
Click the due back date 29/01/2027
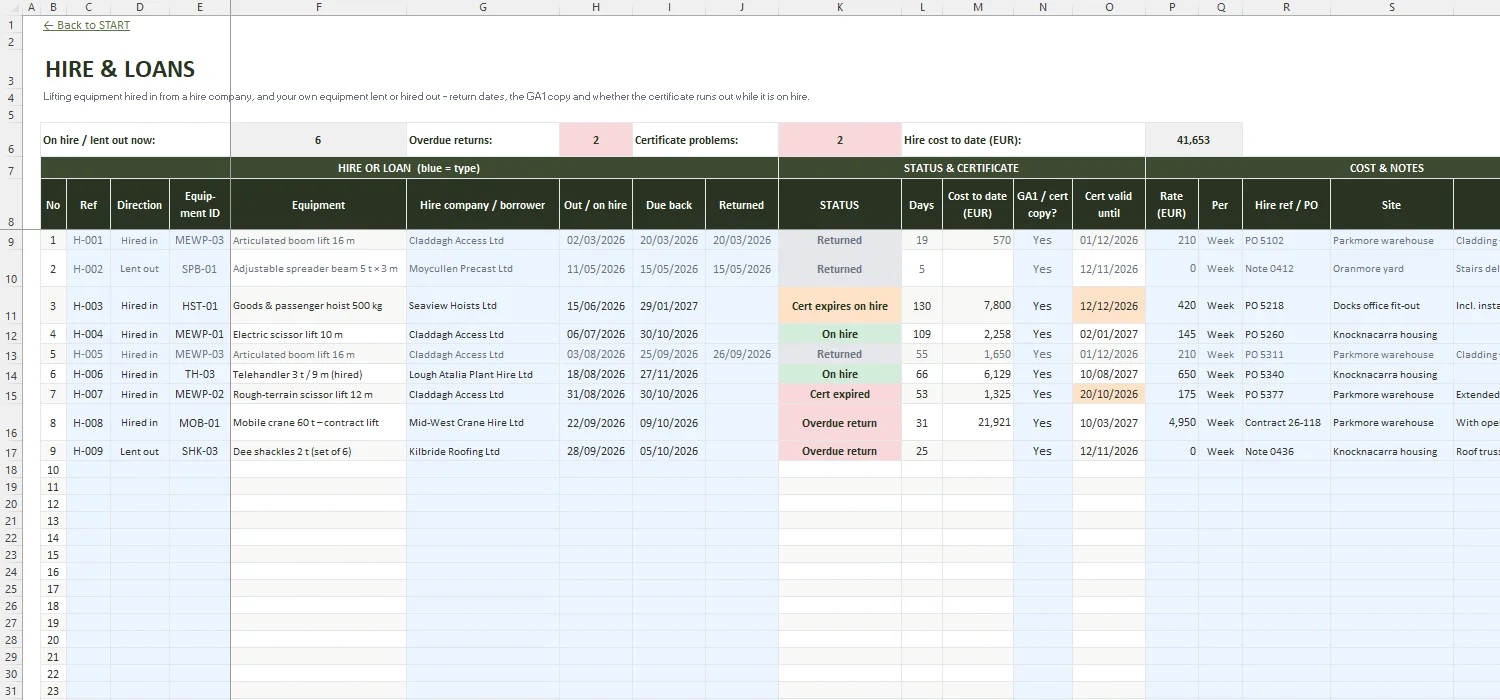tap(669, 306)
